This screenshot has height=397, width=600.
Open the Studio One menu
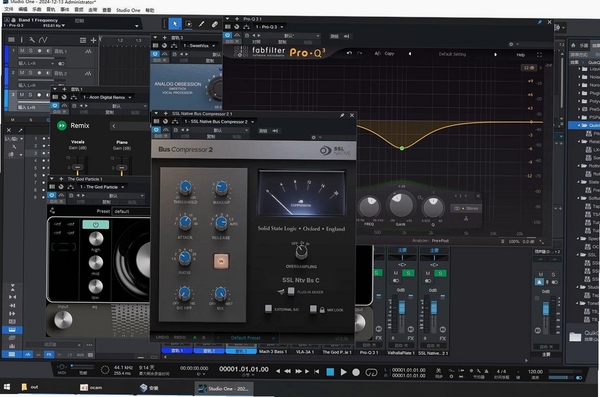click(128, 10)
